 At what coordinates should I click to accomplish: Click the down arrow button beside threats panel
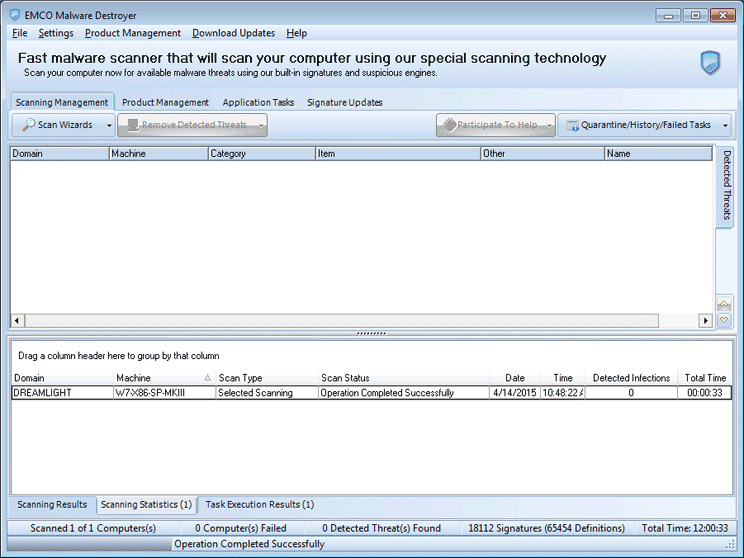724,320
